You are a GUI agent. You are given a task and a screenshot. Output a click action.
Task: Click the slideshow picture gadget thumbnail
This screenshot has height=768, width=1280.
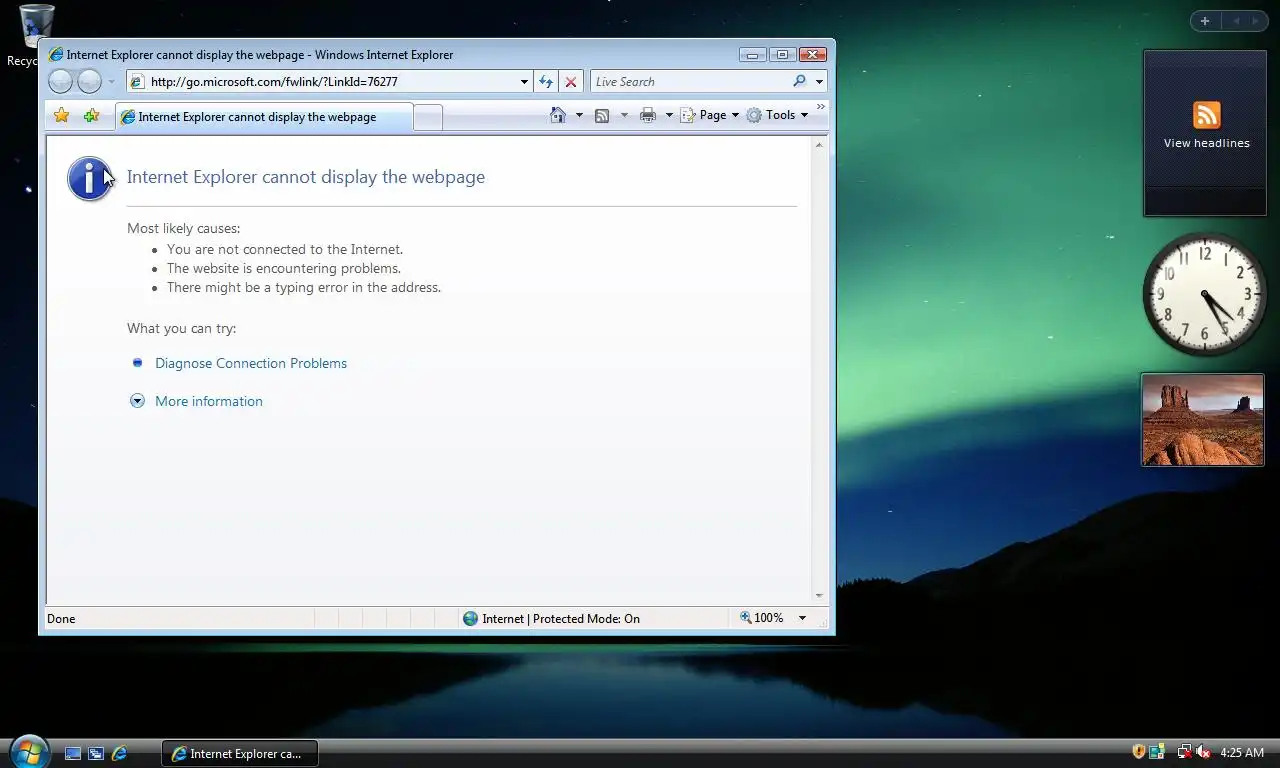pos(1203,420)
